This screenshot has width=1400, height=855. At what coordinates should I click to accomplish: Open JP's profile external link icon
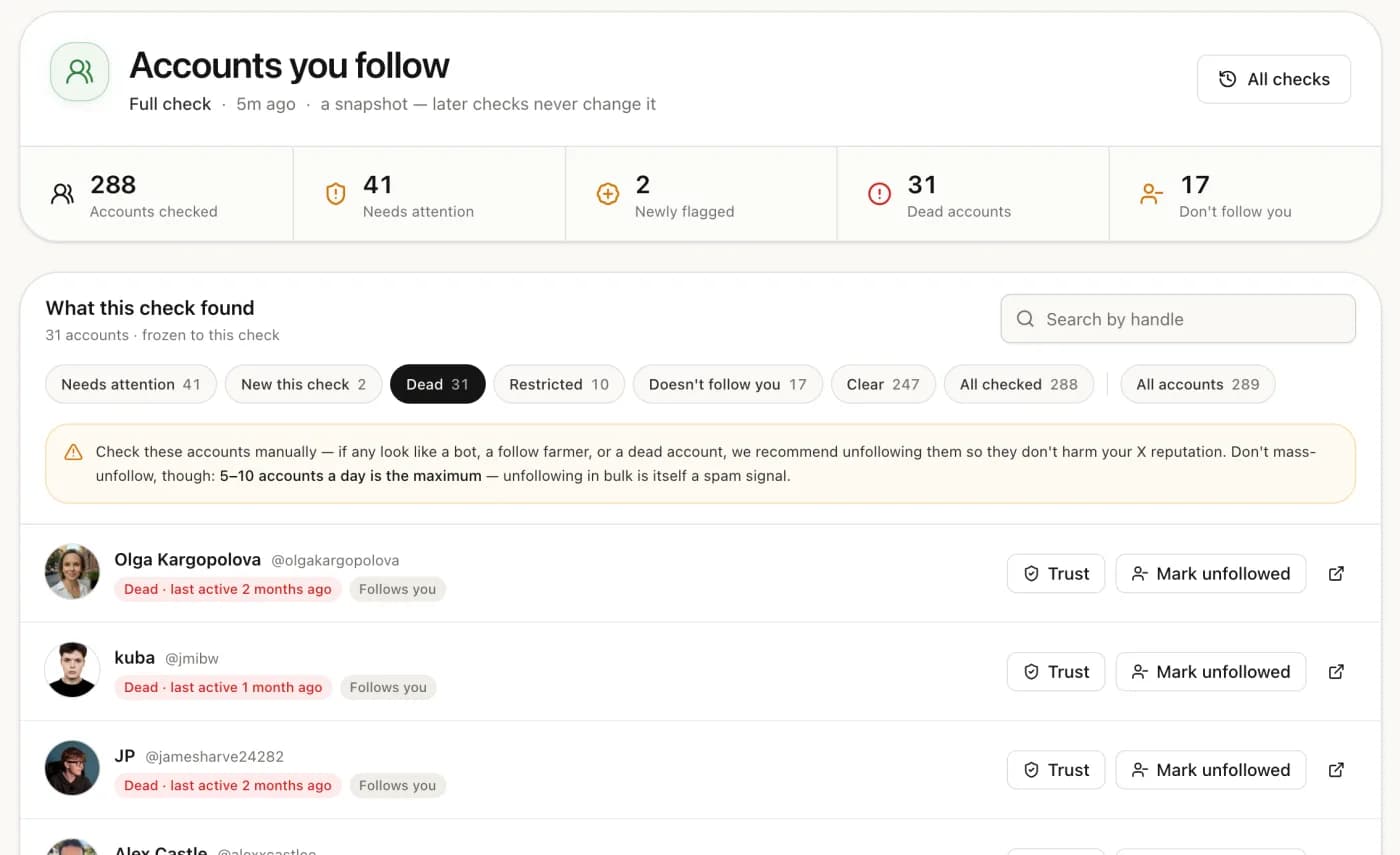pyautogui.click(x=1336, y=769)
